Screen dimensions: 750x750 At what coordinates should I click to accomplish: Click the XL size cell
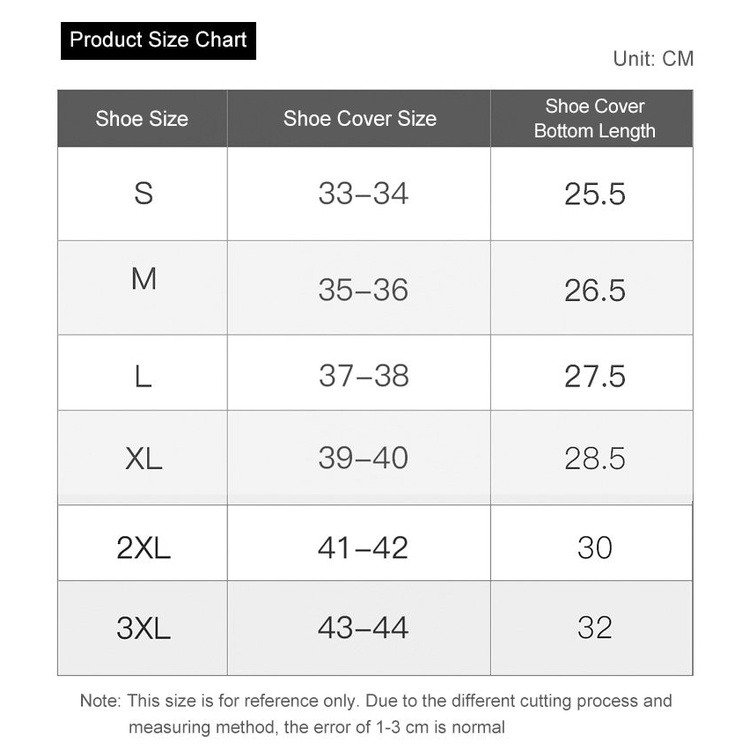point(143,459)
